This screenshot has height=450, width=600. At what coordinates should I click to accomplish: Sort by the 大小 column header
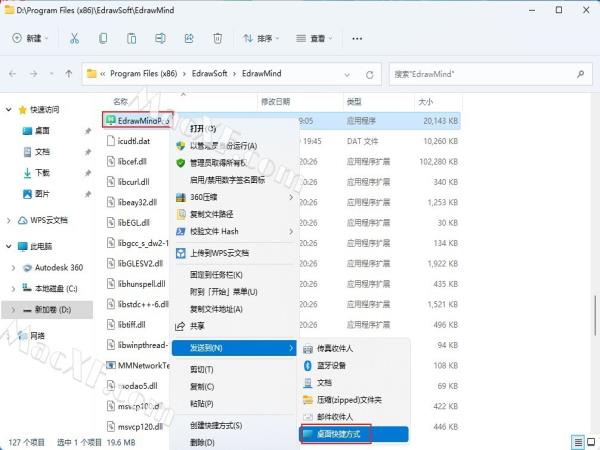coord(425,101)
